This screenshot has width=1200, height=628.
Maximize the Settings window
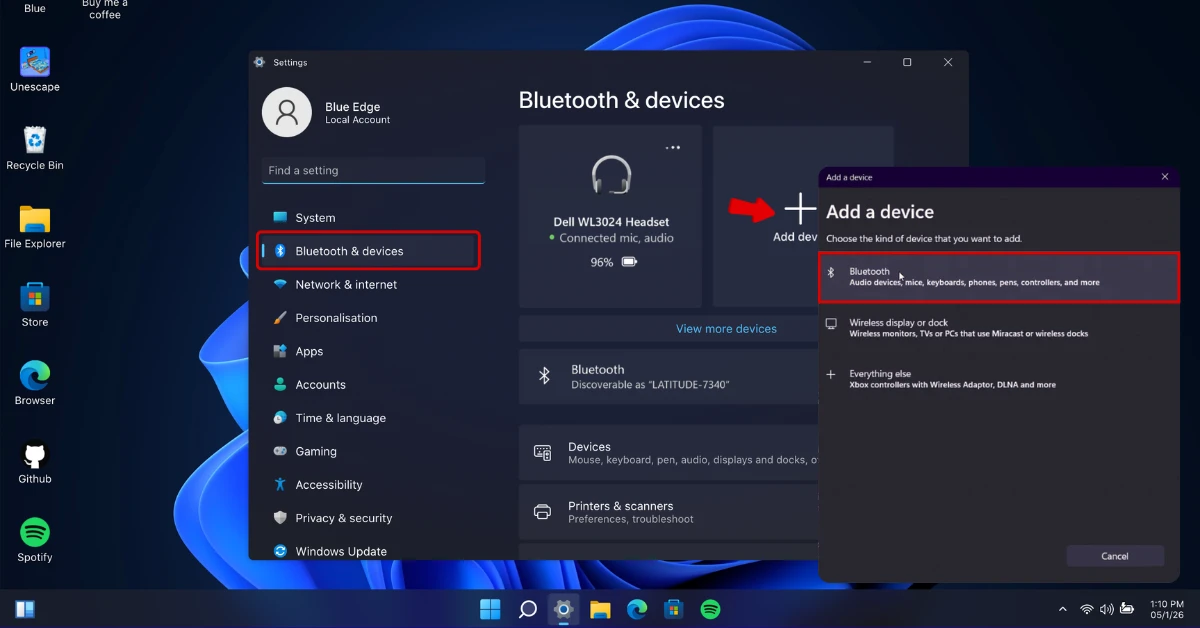pos(907,62)
